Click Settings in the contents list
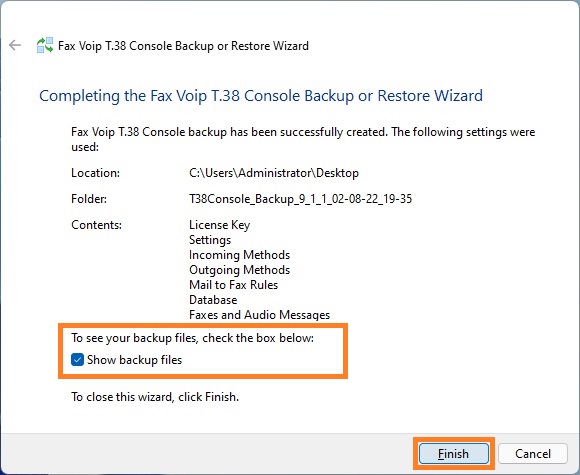 click(210, 240)
